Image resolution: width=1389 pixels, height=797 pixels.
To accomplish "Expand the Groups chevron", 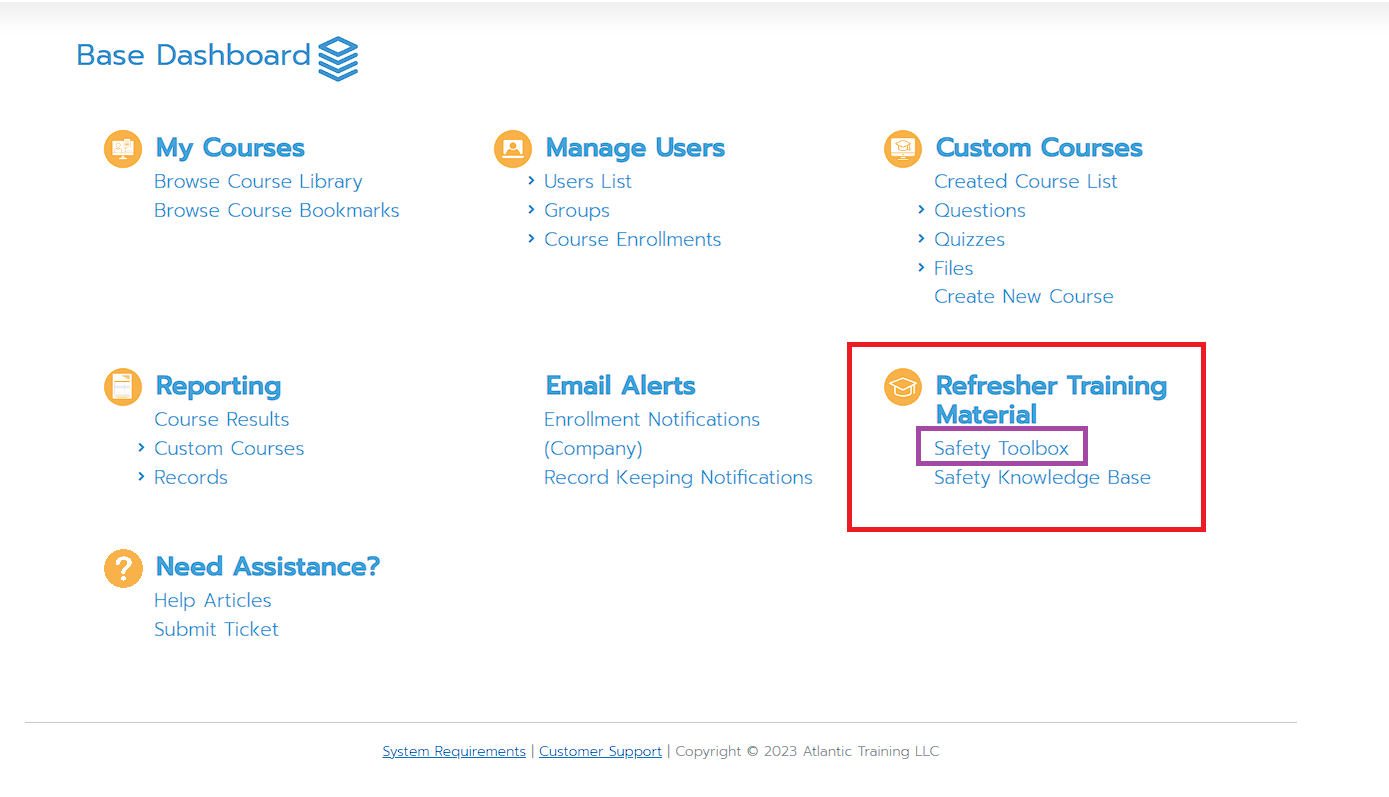I will tap(531, 210).
